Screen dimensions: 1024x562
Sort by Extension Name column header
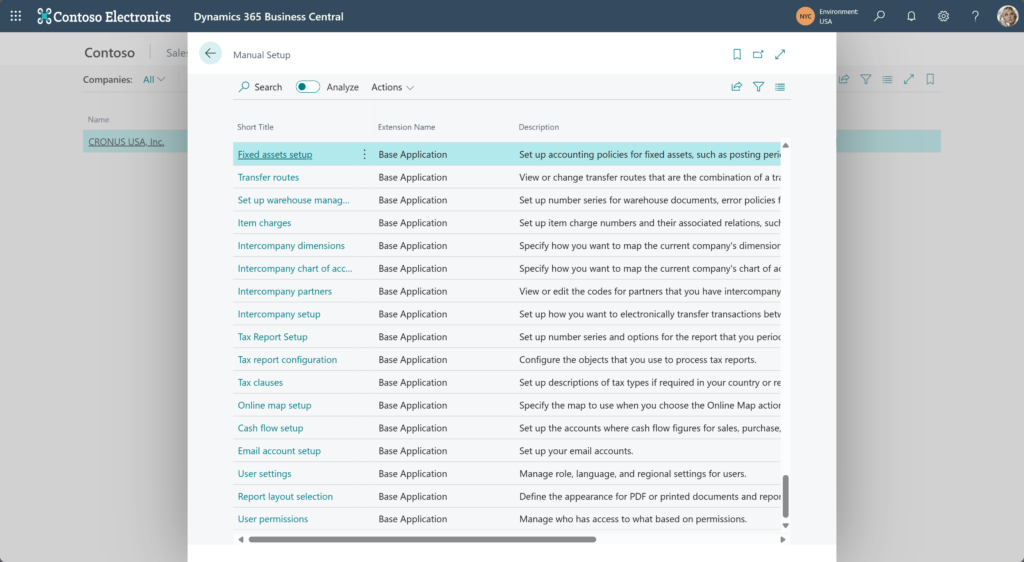pos(406,127)
